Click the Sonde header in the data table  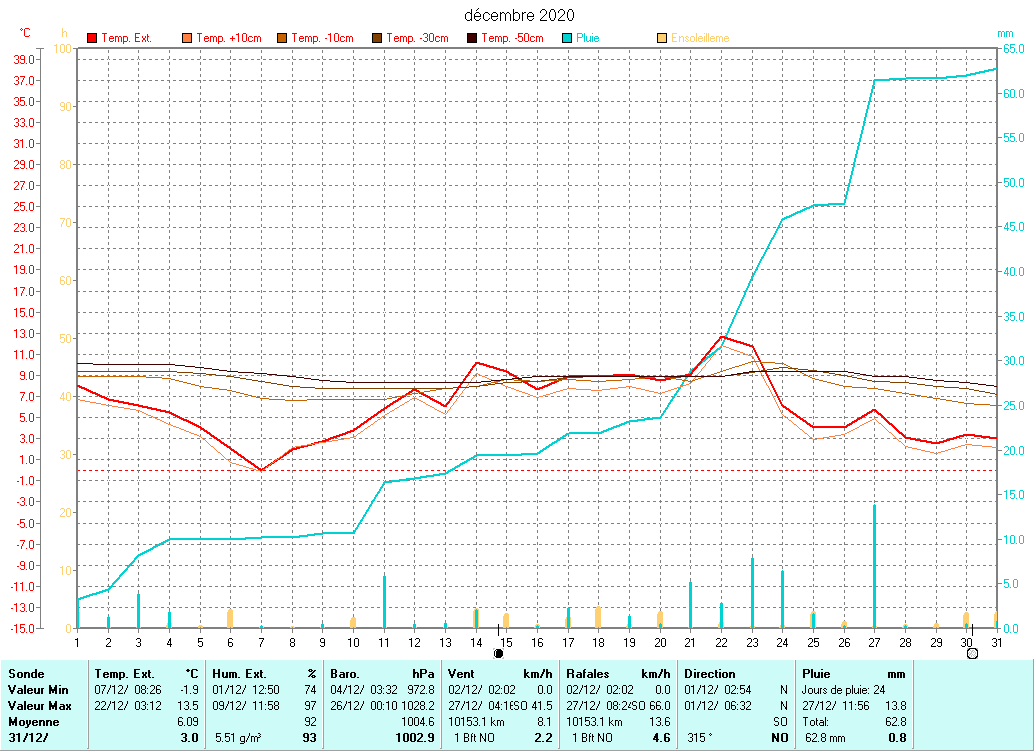(x=26, y=674)
